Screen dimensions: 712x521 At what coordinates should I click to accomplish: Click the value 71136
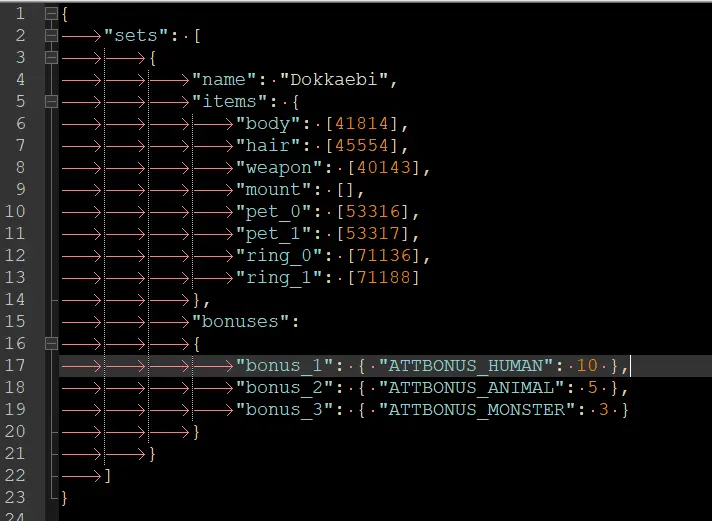click(384, 255)
